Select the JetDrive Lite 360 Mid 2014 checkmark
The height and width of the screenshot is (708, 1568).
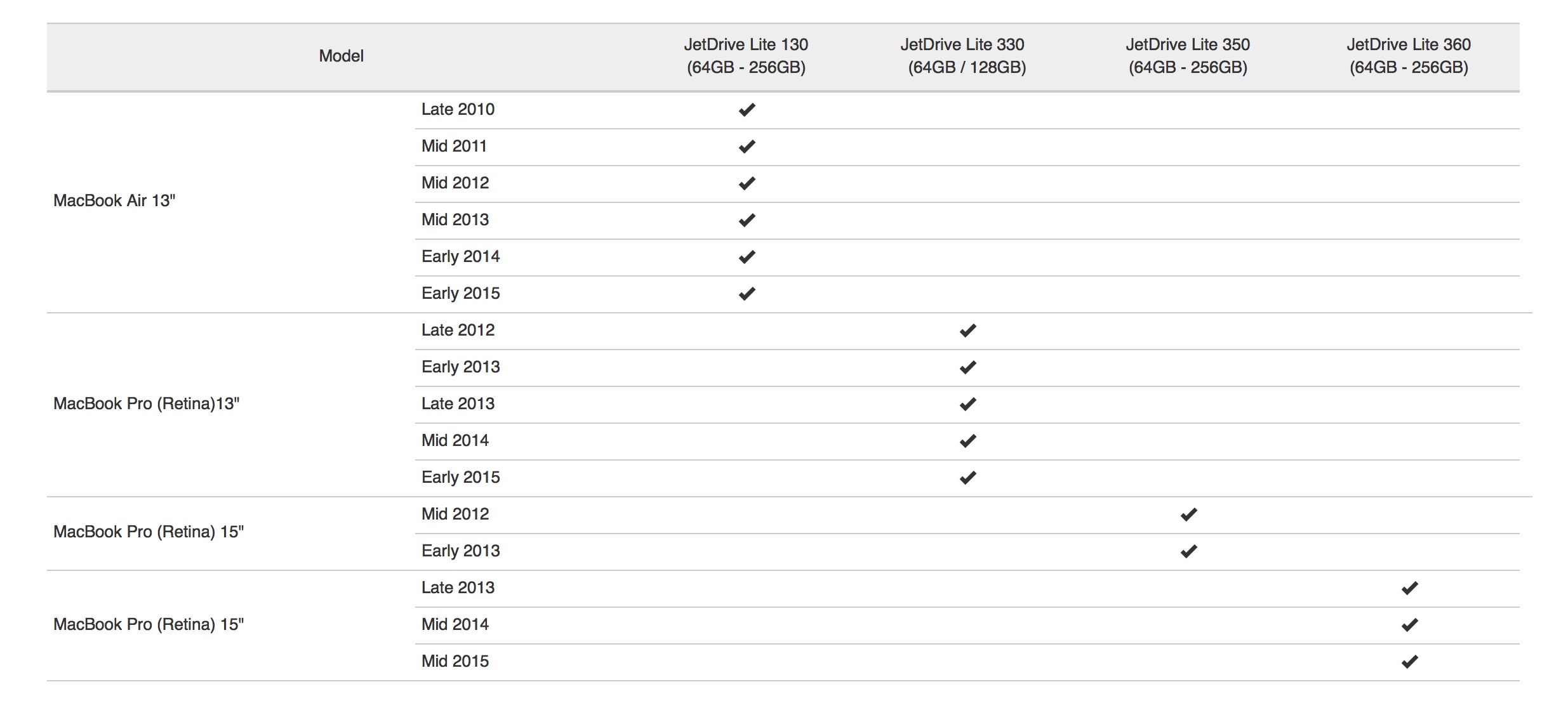[x=1409, y=625]
